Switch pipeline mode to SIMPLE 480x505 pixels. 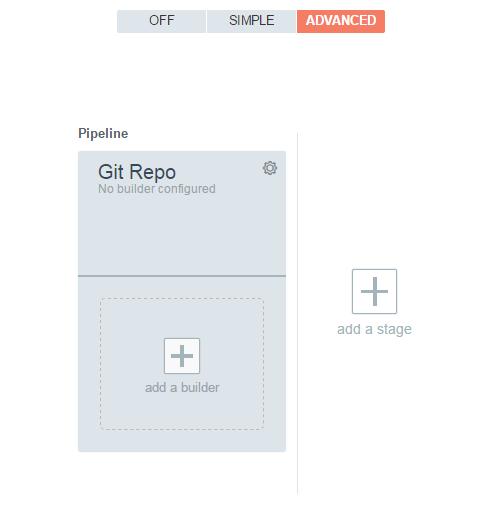251,21
